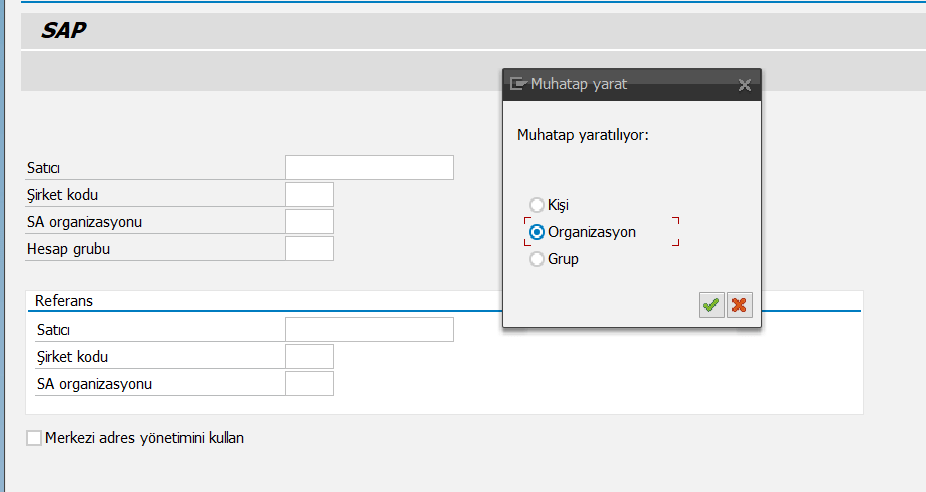Select the Kişi radio button
926x492 pixels.
point(537,205)
